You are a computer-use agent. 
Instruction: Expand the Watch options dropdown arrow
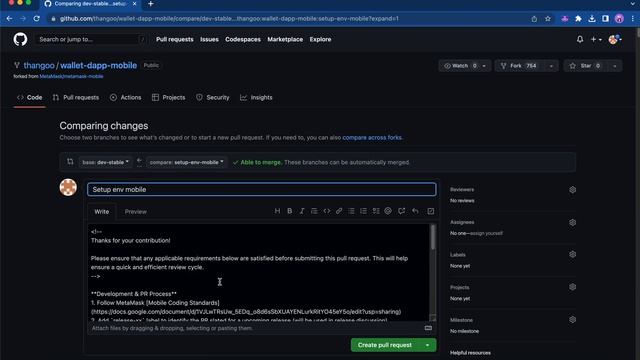pyautogui.click(x=484, y=66)
